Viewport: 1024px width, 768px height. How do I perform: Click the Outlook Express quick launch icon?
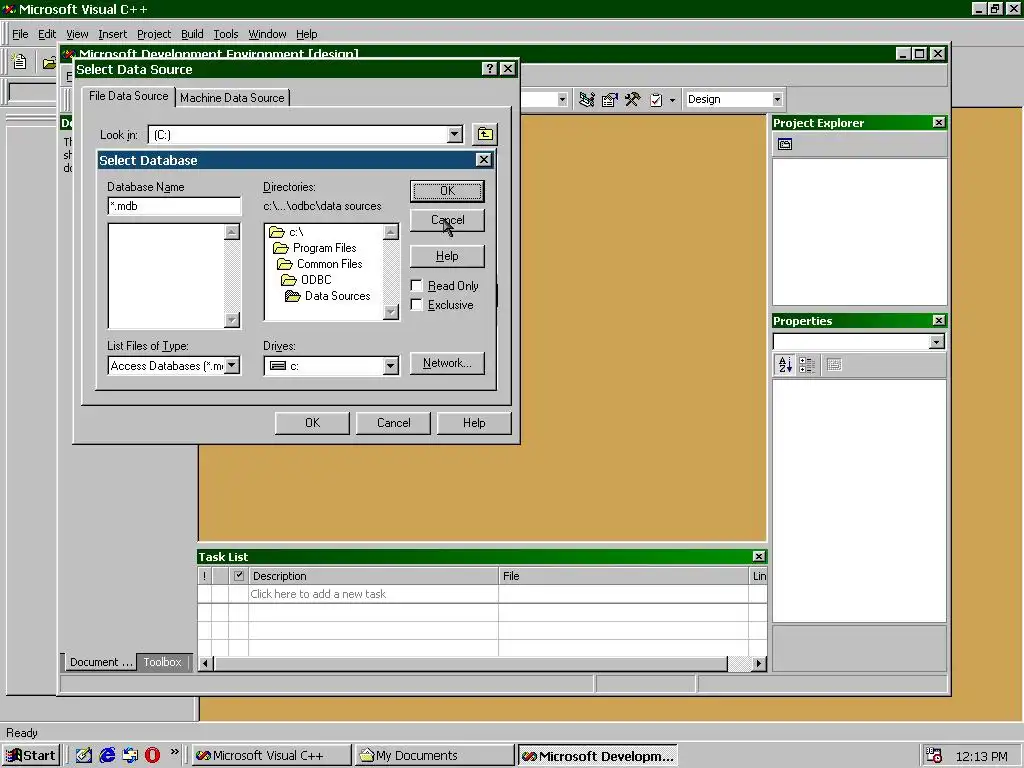coord(129,755)
